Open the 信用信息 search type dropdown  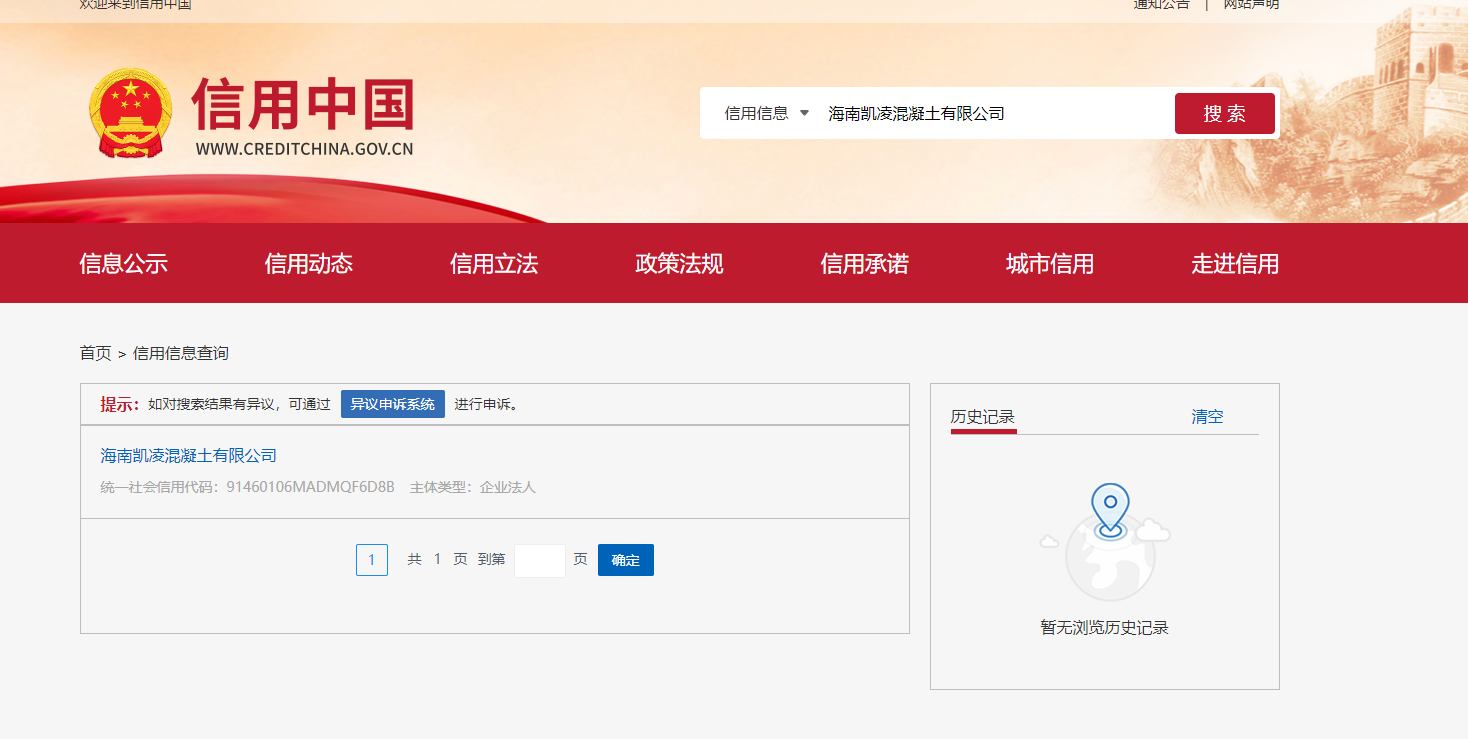[x=767, y=113]
